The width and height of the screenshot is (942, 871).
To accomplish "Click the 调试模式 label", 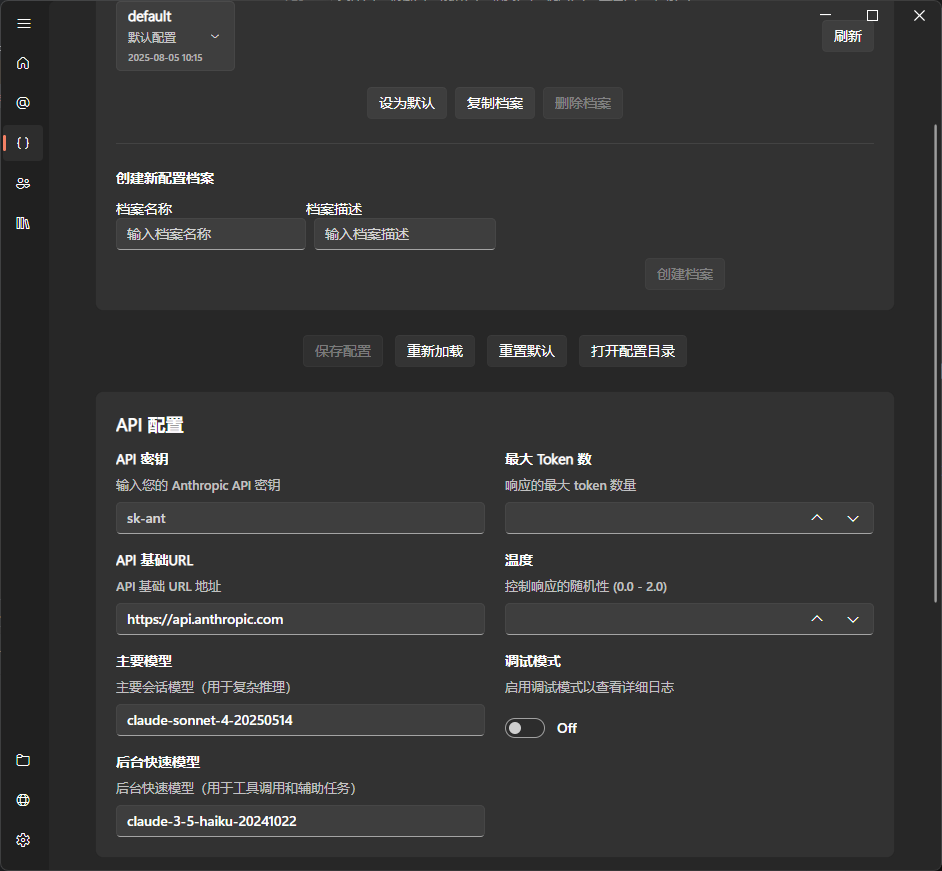I will [x=533, y=661].
